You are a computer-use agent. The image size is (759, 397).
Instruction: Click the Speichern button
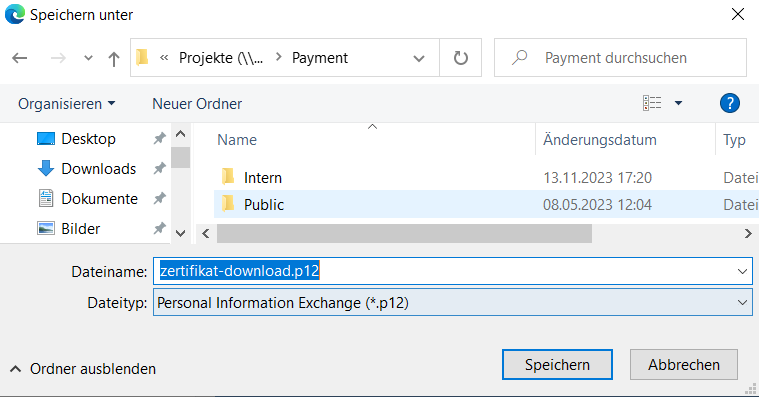click(x=557, y=365)
